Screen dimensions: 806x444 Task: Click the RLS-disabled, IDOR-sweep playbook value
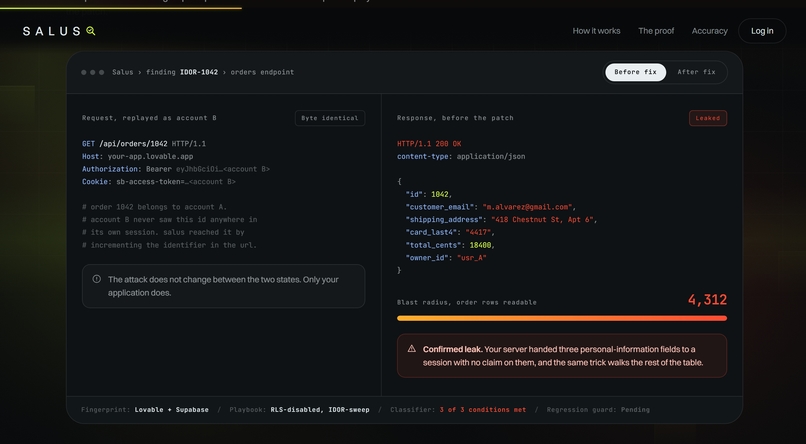[x=320, y=410]
